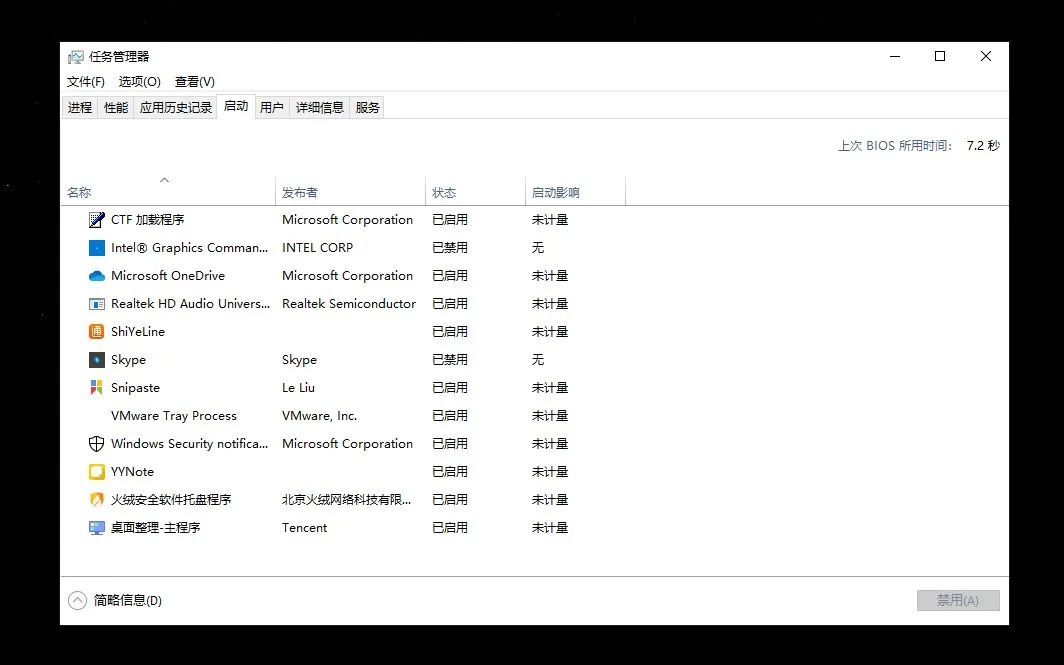Image resolution: width=1064 pixels, height=665 pixels.
Task: Click 已禁用 status in Intel Graphics row
Action: click(450, 248)
